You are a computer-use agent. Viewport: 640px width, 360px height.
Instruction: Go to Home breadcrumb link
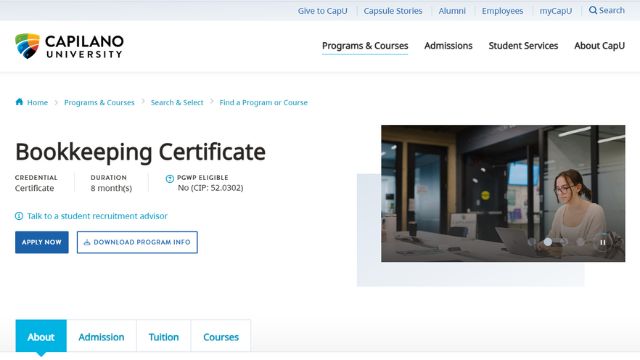37,102
